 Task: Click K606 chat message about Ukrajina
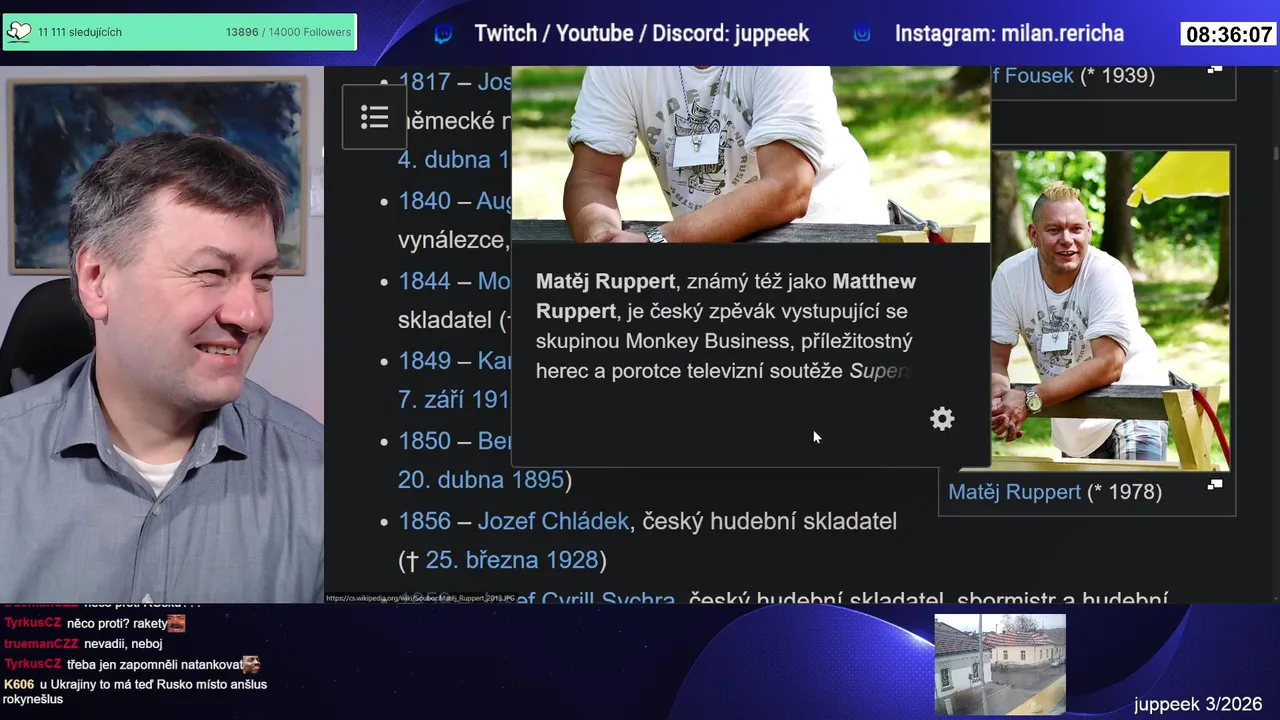(135, 691)
